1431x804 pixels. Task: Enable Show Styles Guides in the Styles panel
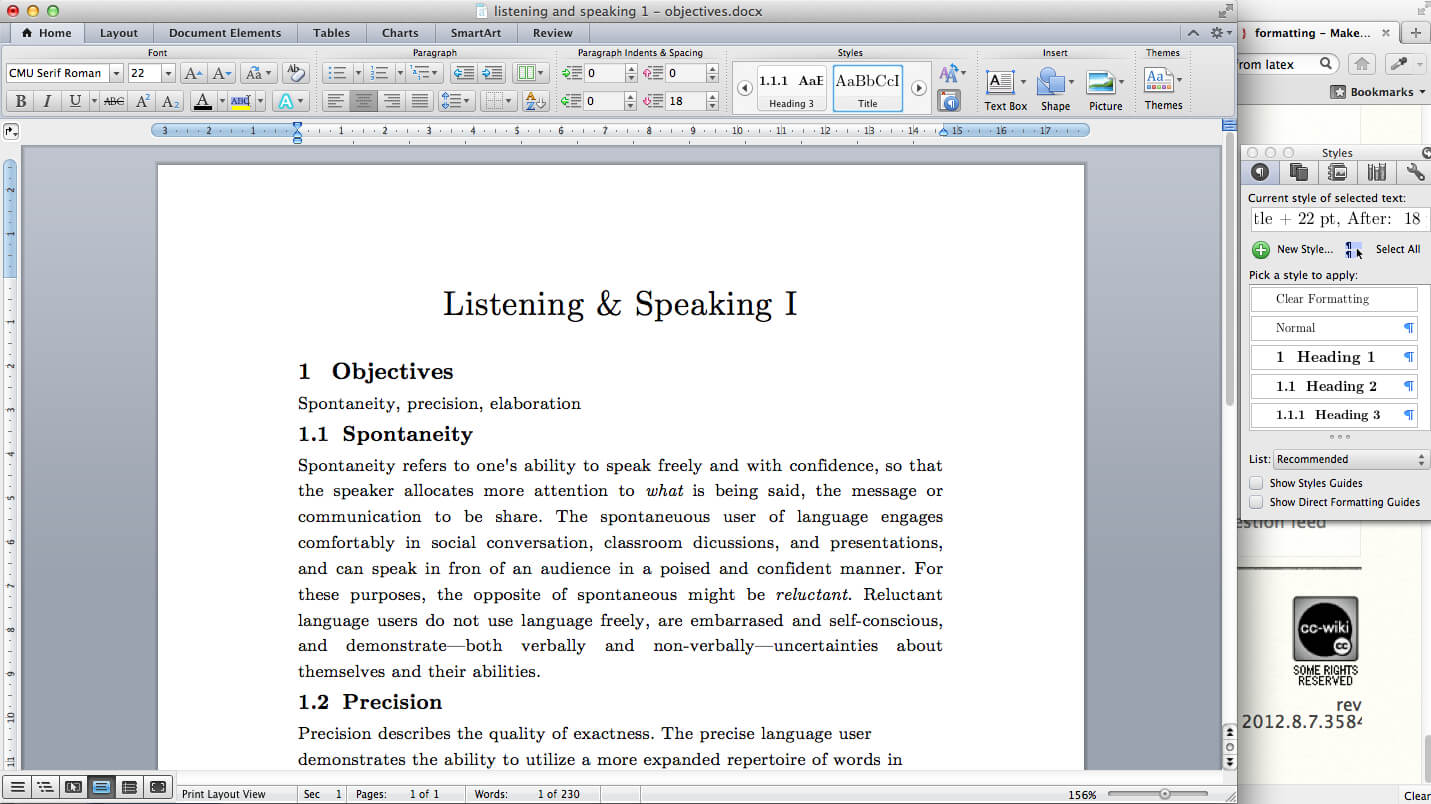click(1257, 483)
